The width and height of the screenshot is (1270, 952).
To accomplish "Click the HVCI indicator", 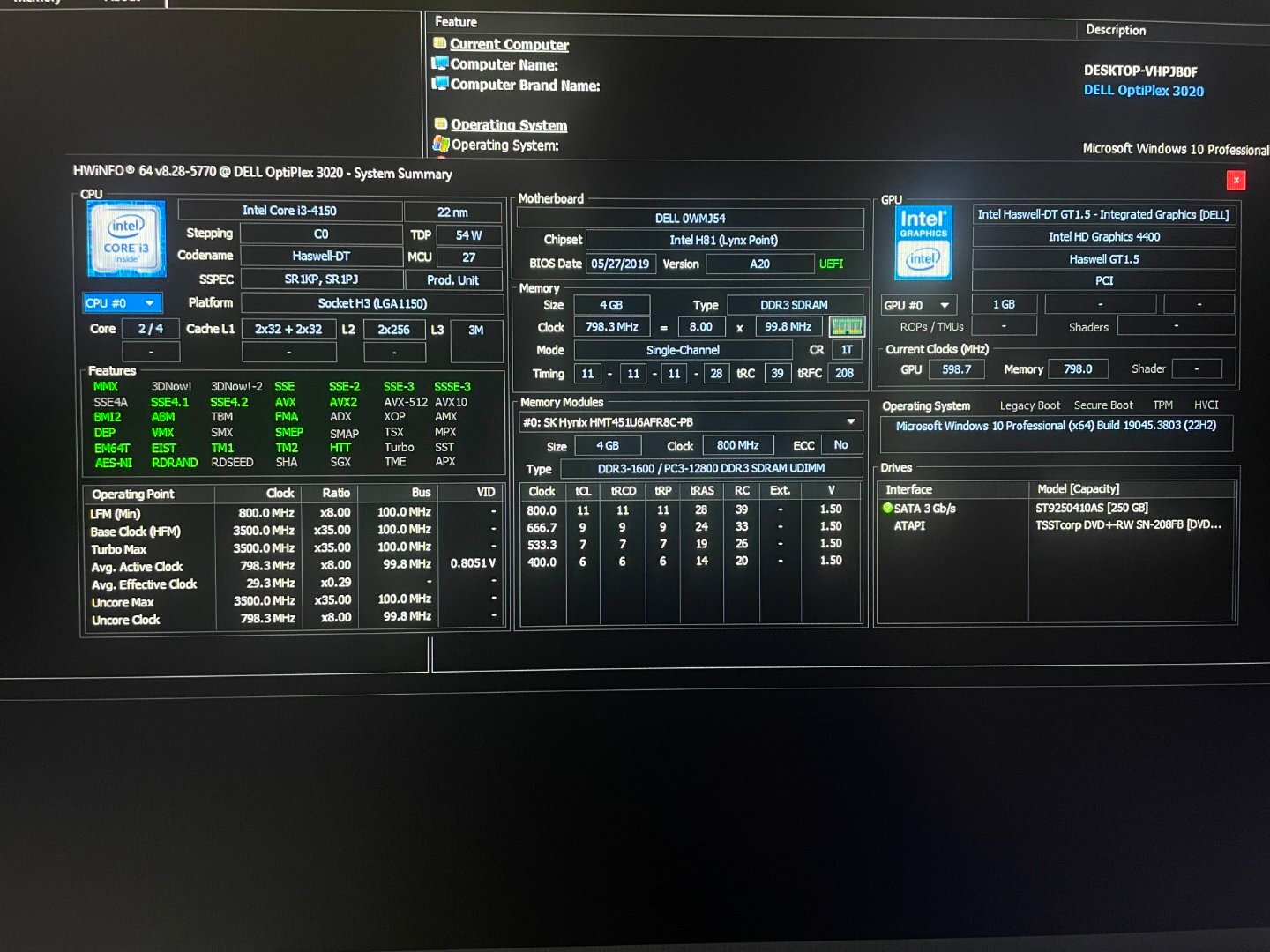I will tap(1206, 405).
